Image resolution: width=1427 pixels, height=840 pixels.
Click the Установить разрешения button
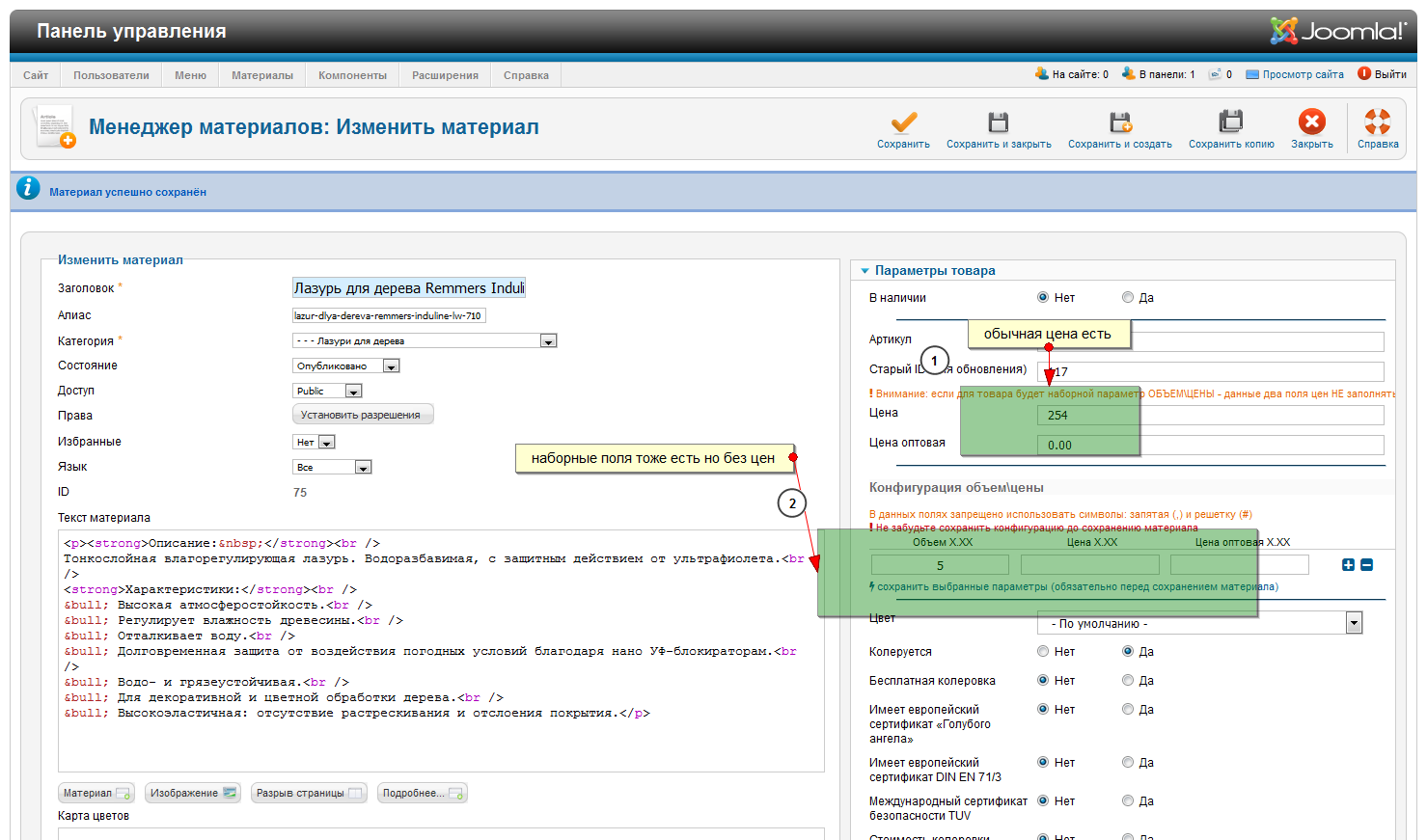[x=362, y=415]
